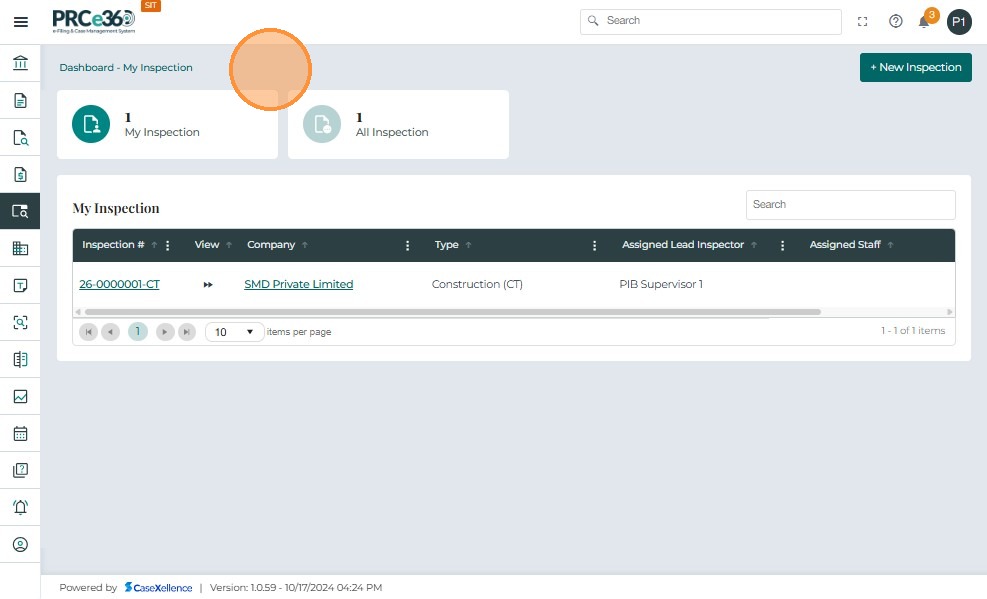Open Inspection # column options menu
This screenshot has width=987, height=599.
tap(167, 245)
